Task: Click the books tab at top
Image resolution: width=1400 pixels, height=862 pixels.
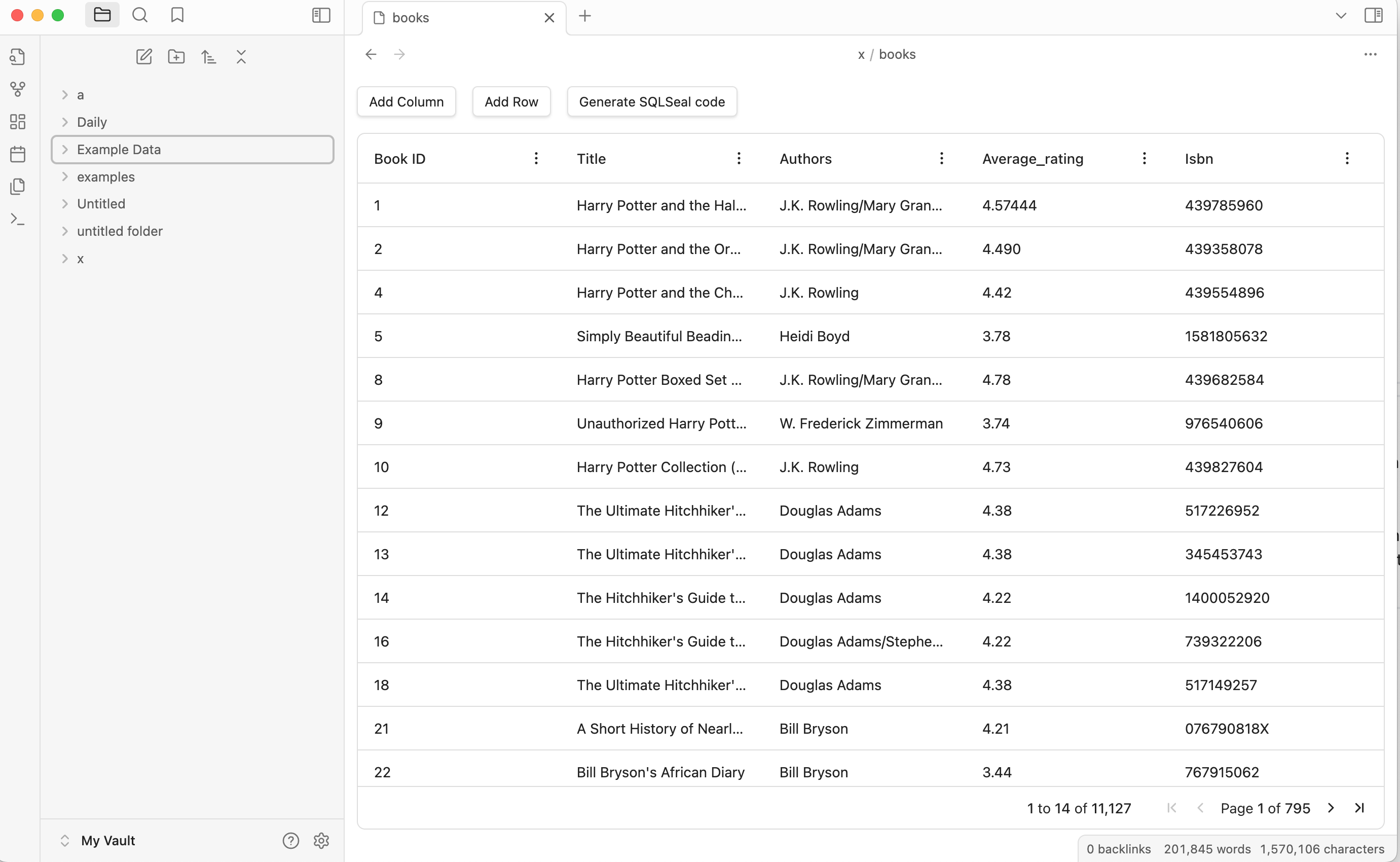Action: [x=462, y=17]
